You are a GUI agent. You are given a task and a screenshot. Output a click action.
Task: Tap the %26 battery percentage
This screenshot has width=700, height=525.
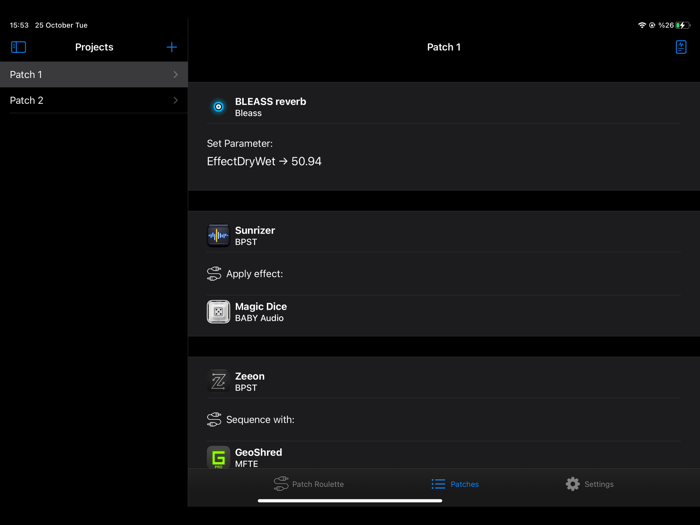point(666,25)
